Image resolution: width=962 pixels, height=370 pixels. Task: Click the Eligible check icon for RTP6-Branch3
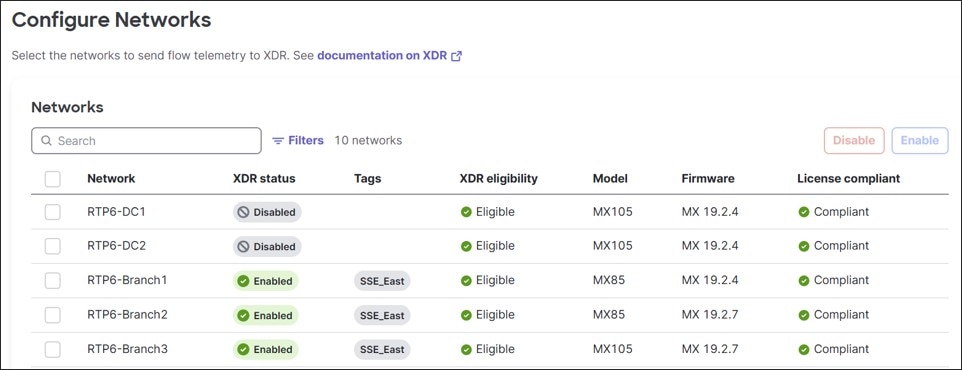(x=466, y=349)
